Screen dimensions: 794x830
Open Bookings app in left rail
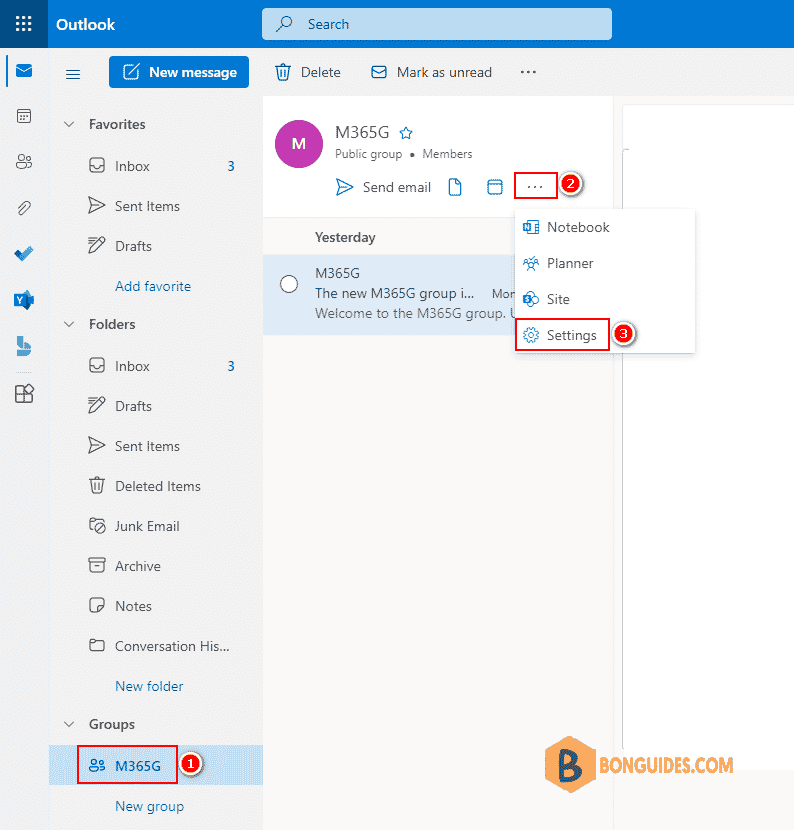pos(24,346)
